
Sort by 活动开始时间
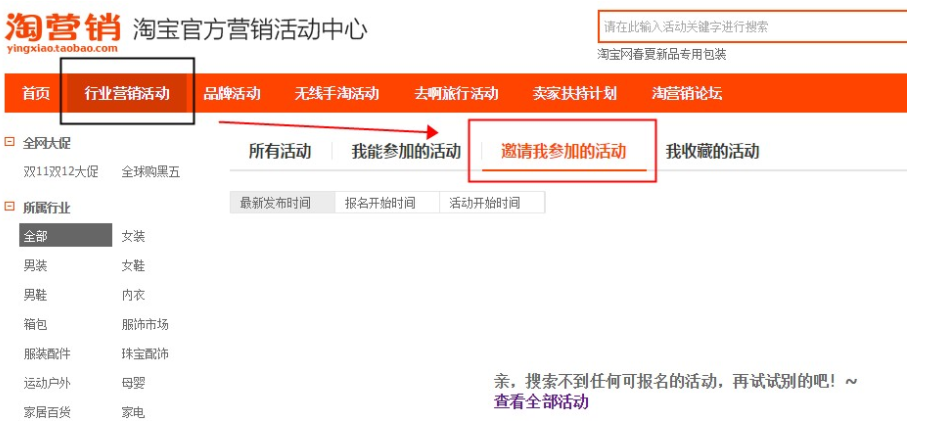[492, 203]
